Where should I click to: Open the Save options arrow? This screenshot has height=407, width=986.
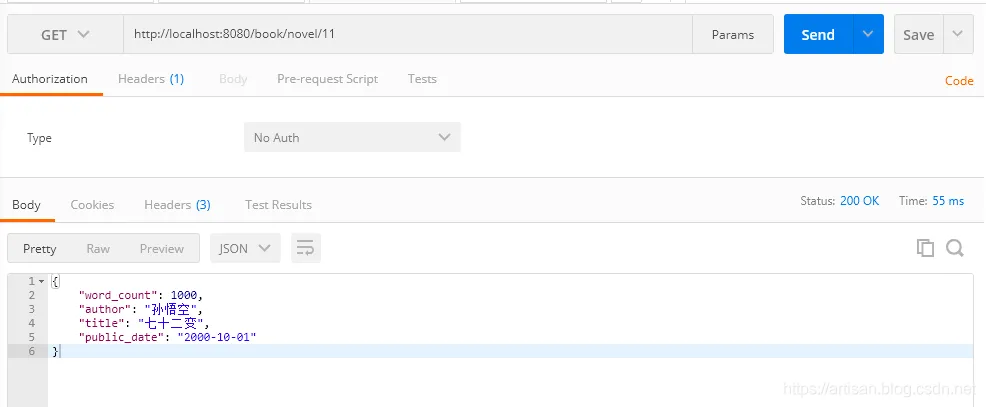(x=958, y=35)
